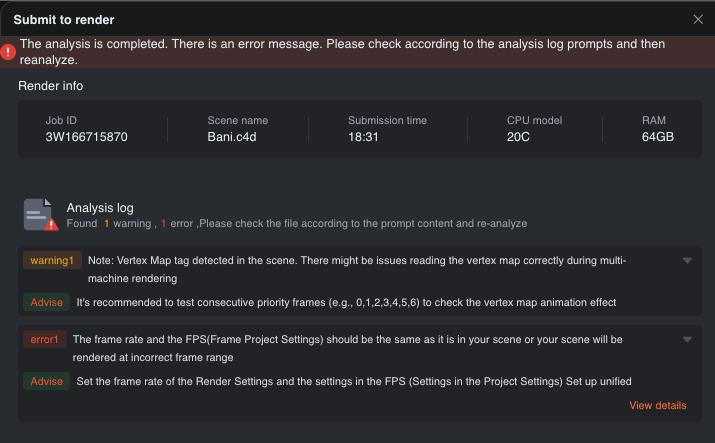
Task: Click the Advise badge under the error
Action: [x=46, y=381]
